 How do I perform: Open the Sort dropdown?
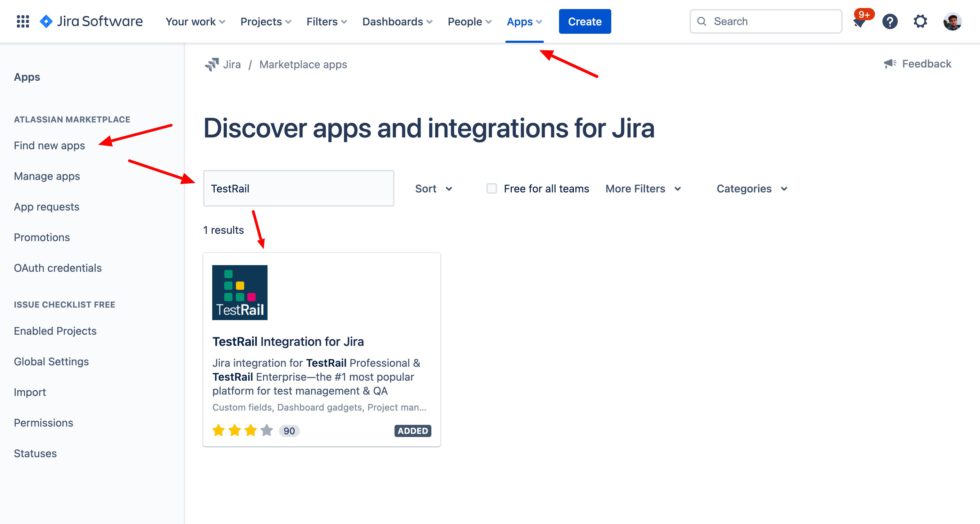(x=434, y=189)
